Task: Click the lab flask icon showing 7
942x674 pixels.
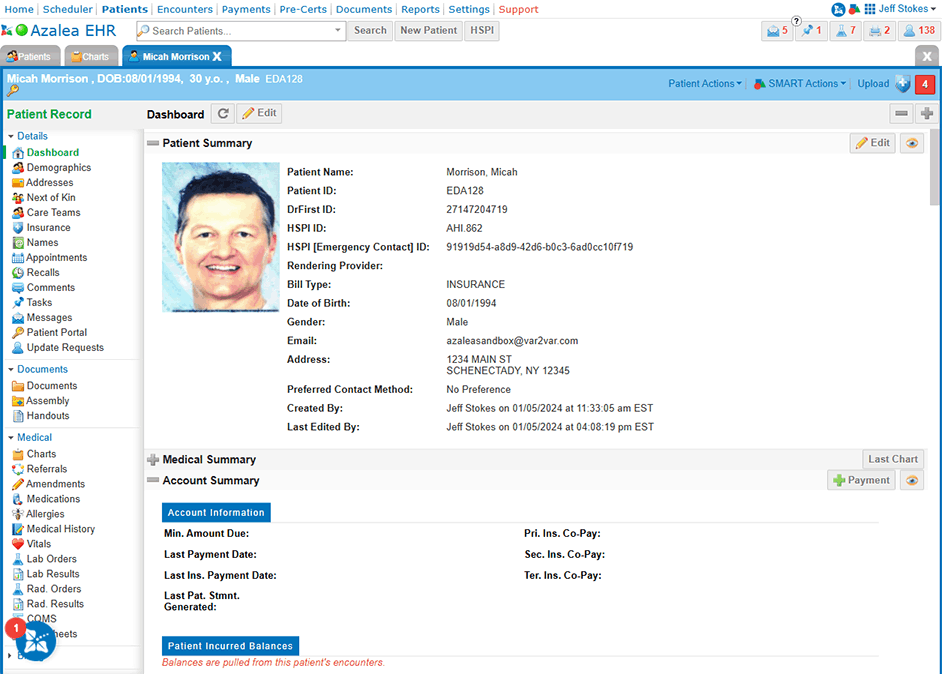Action: pyautogui.click(x=845, y=31)
